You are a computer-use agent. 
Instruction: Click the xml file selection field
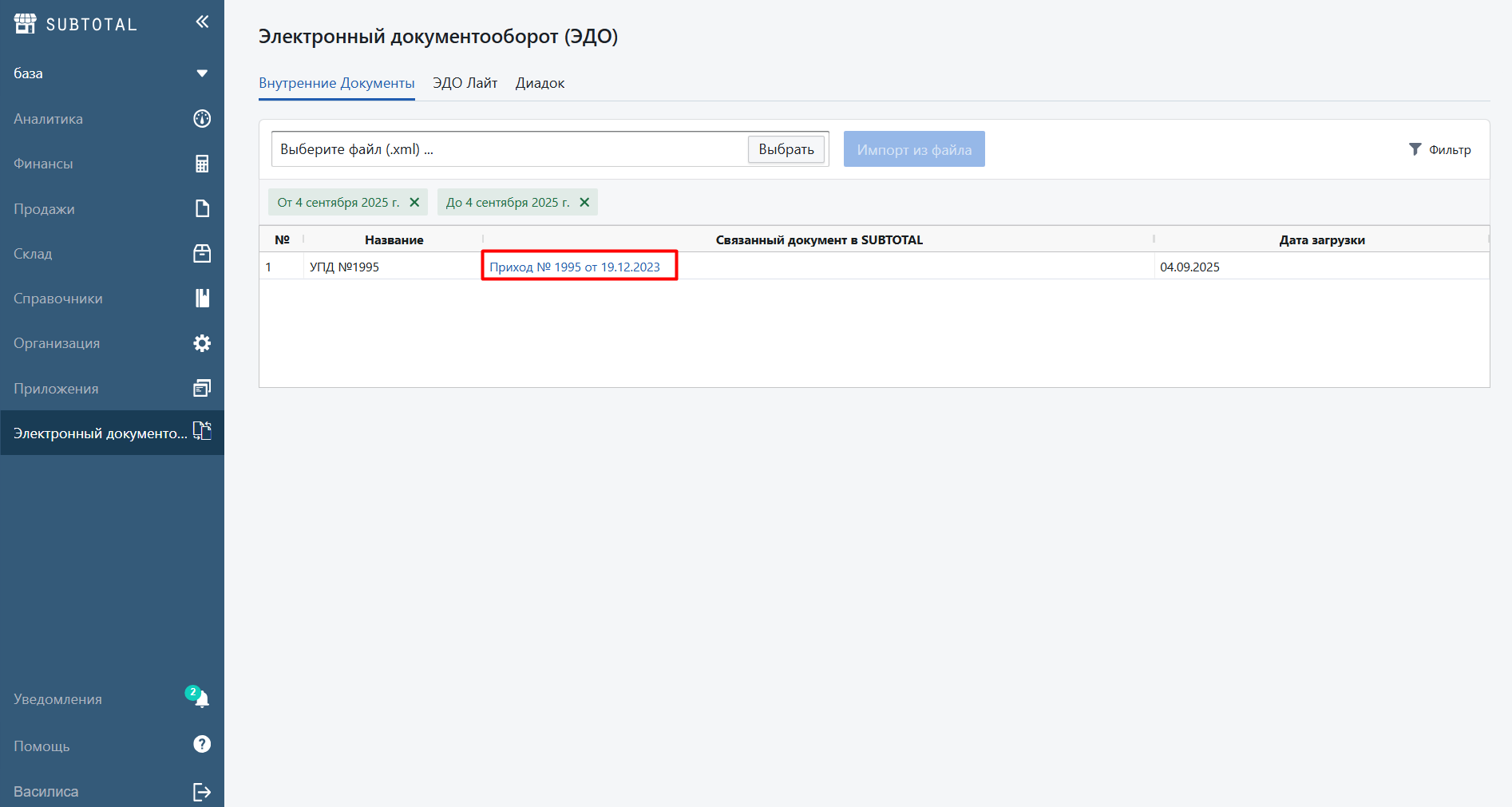[x=508, y=149]
